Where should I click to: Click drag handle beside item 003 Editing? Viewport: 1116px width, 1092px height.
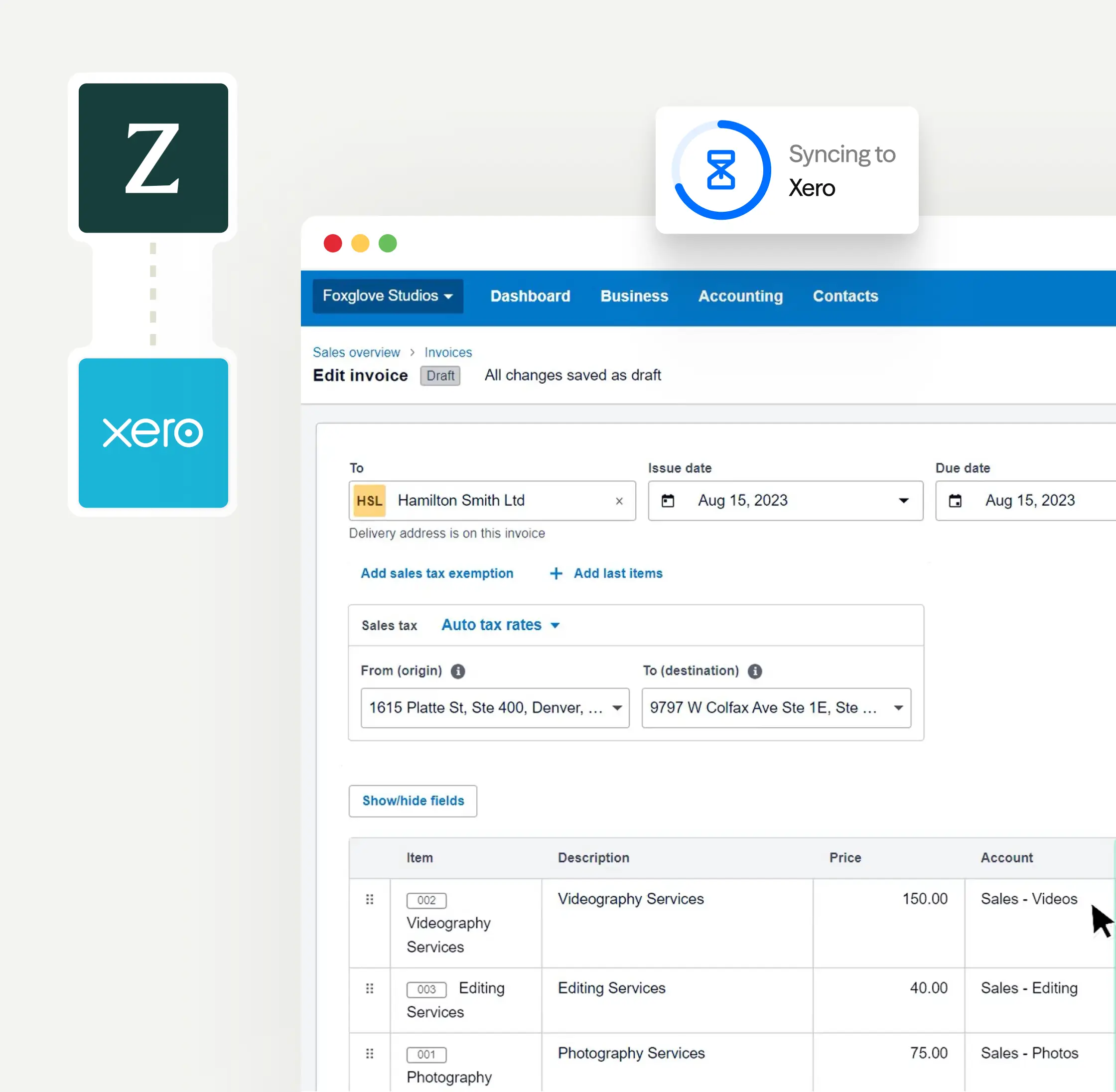click(x=370, y=988)
